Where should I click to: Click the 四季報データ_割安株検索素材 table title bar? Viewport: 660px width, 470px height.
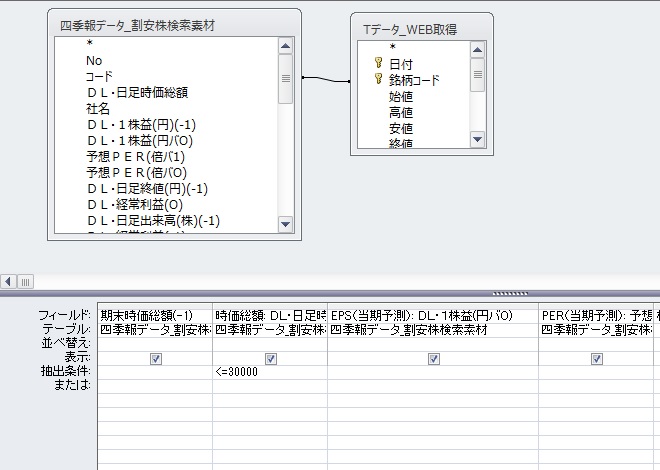pyautogui.click(x=150, y=25)
